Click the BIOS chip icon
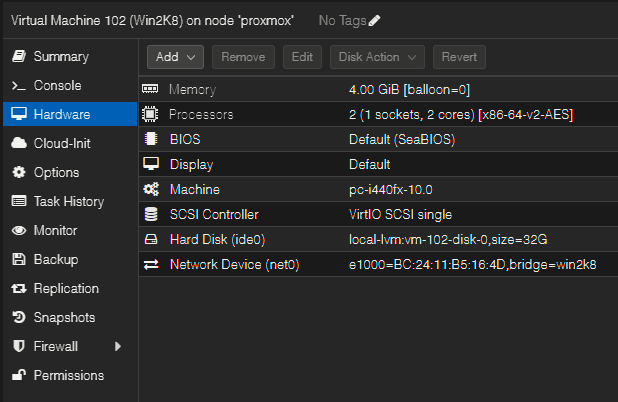This screenshot has width=618, height=402. coord(151,139)
